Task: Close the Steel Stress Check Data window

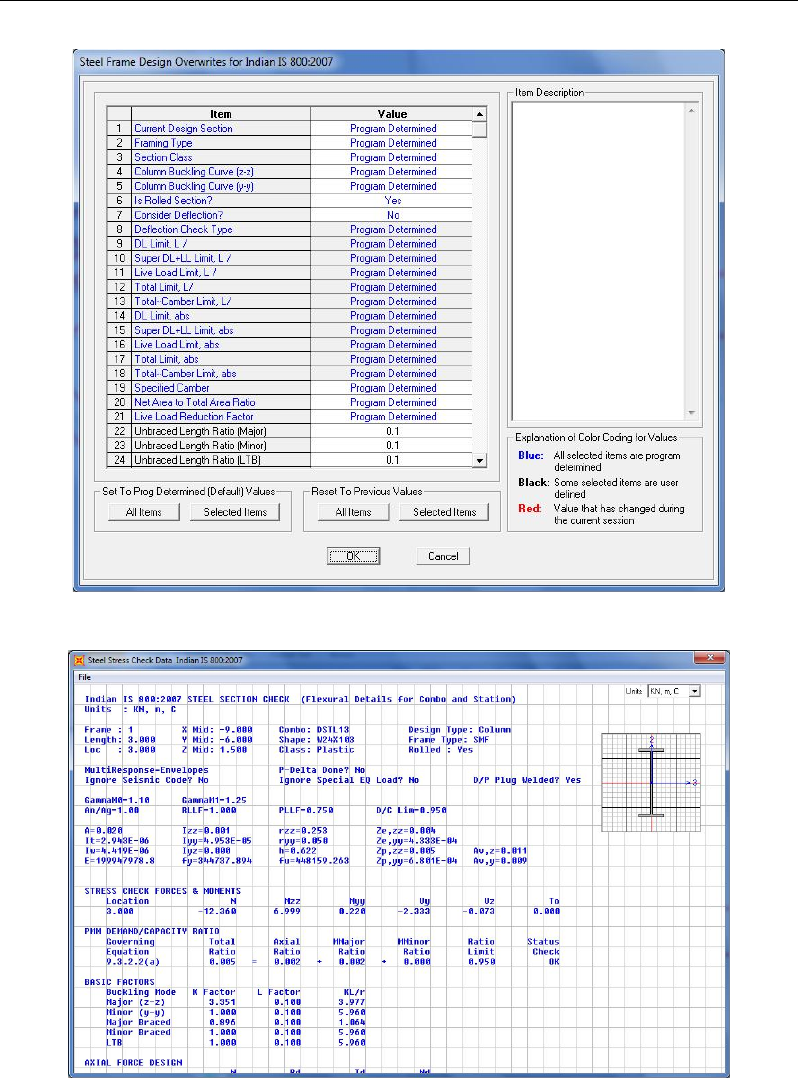Action: pos(710,658)
